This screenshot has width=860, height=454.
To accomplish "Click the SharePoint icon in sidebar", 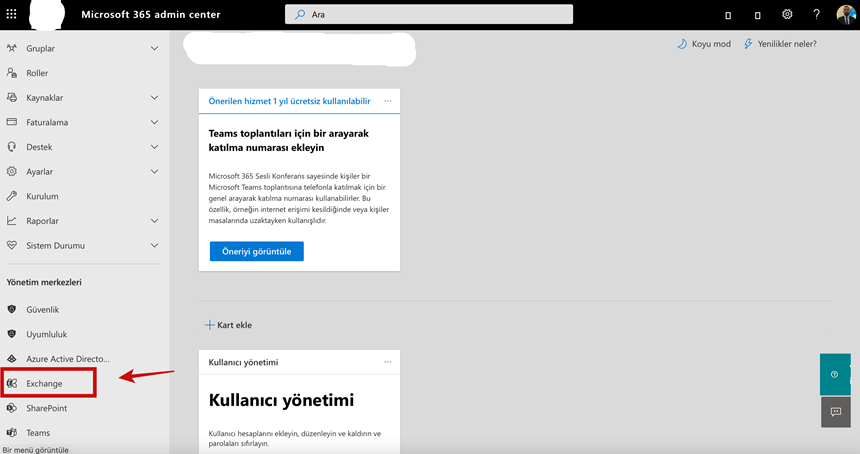I will tap(12, 408).
